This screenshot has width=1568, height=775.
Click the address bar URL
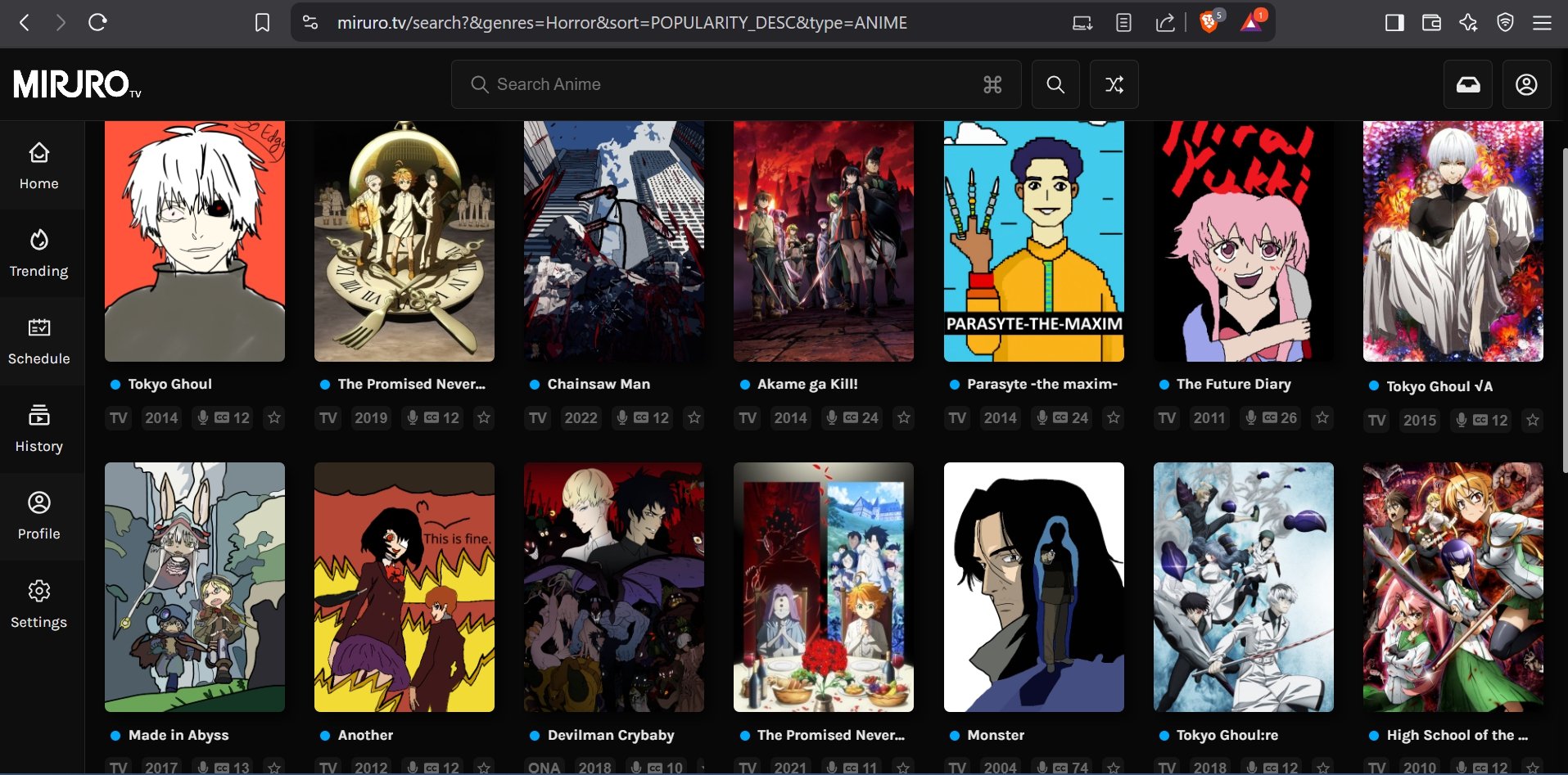(621, 23)
